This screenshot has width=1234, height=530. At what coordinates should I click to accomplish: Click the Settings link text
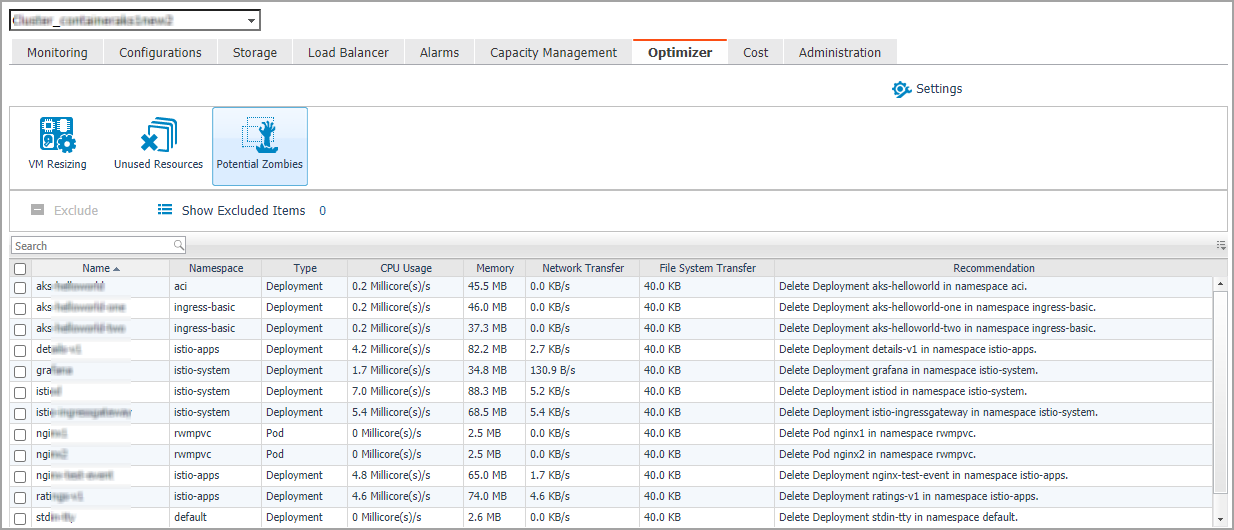coord(939,89)
